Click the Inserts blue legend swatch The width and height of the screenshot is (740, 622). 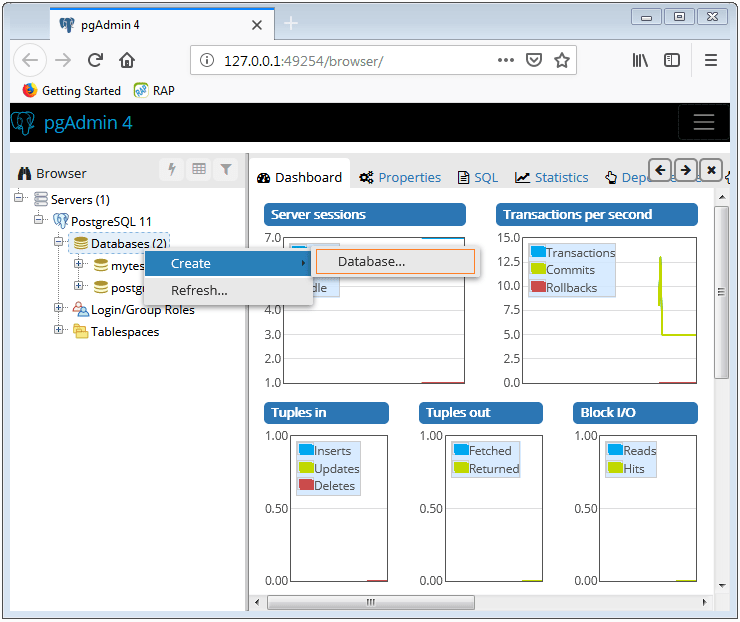tap(306, 450)
